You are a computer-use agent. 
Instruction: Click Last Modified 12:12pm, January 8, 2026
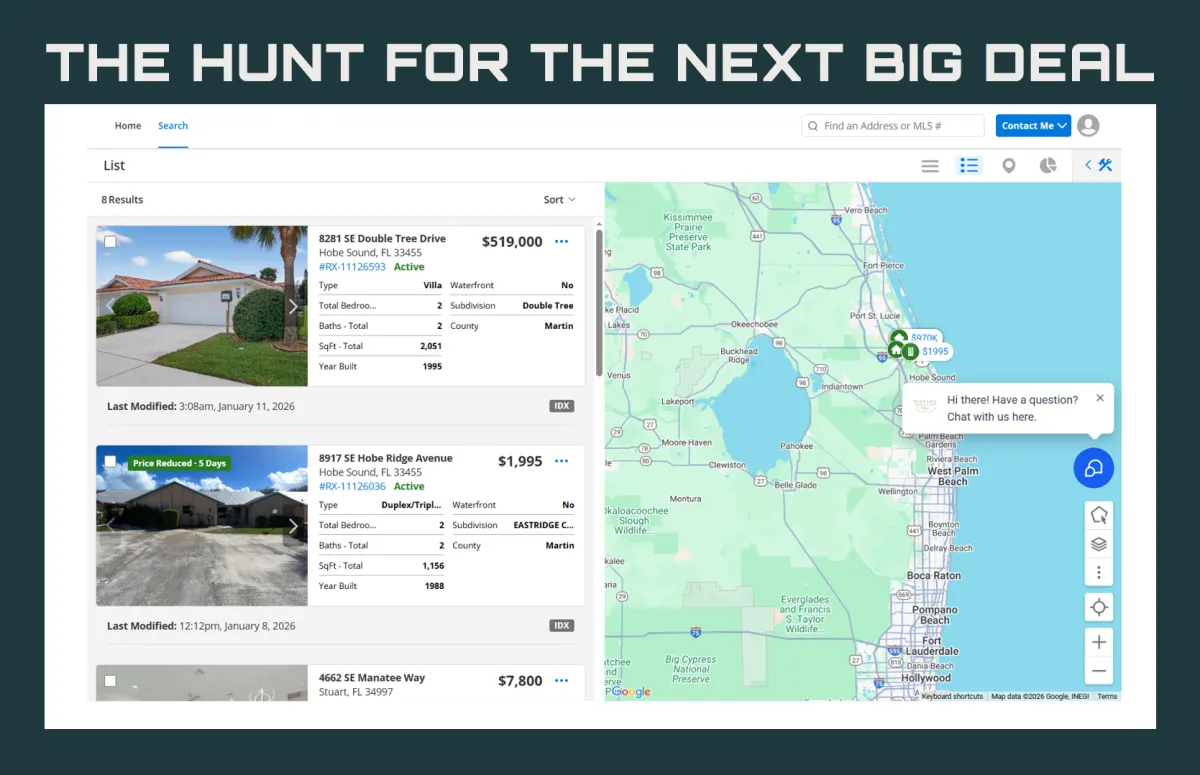click(x=201, y=626)
